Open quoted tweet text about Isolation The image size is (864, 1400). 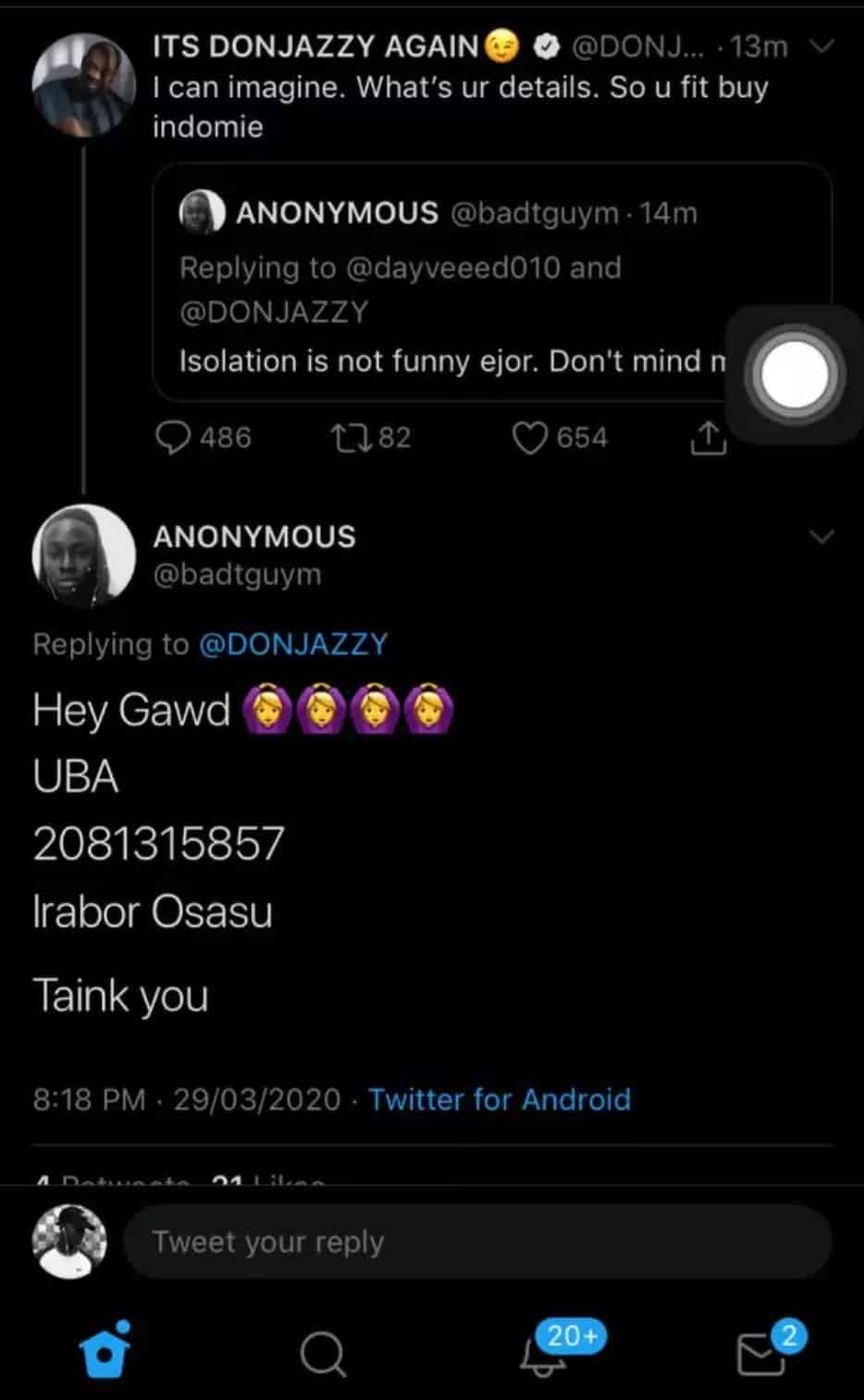pyautogui.click(x=453, y=361)
